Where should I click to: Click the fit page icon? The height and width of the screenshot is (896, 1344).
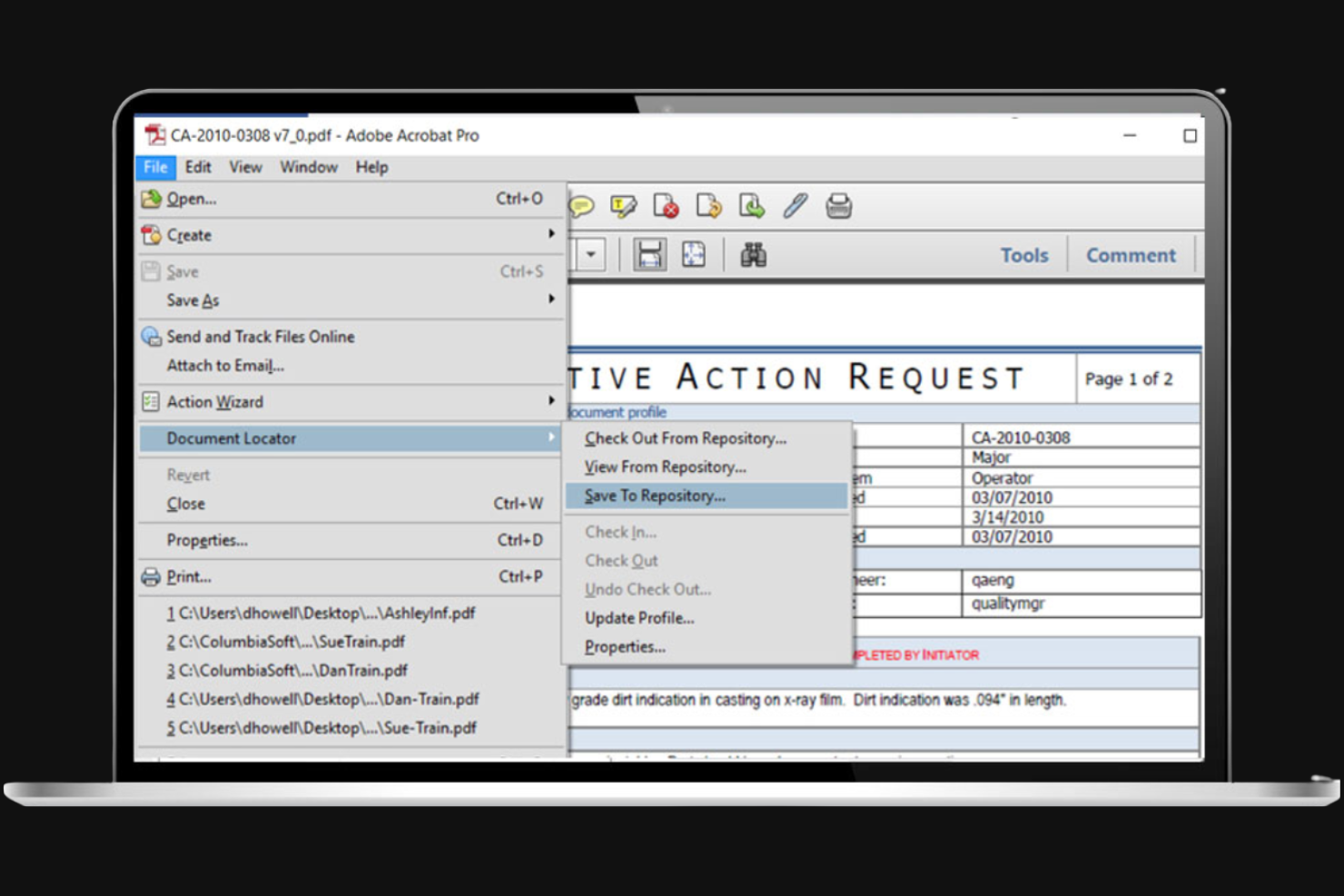click(694, 254)
